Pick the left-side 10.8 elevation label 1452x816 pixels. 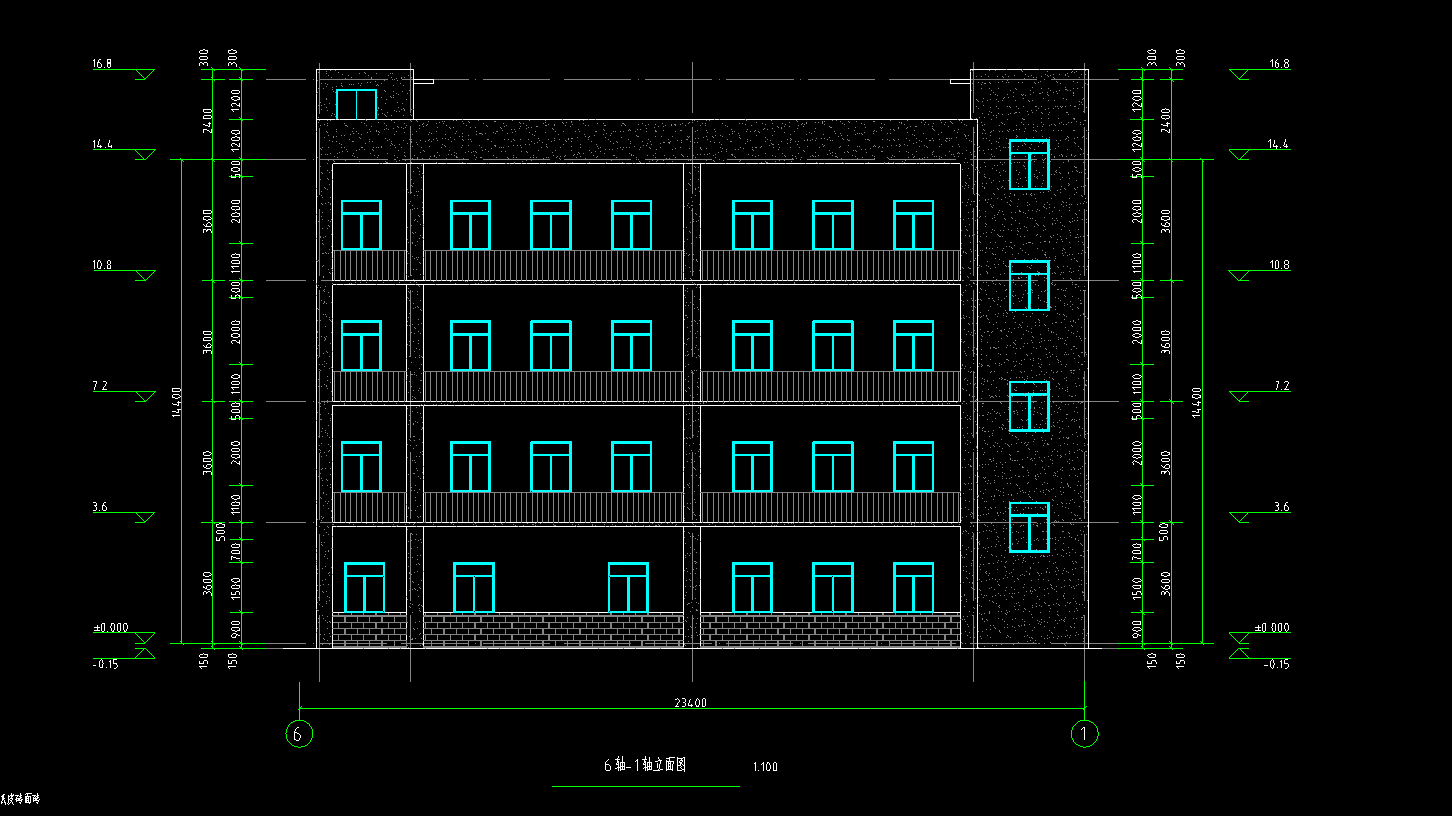click(x=102, y=266)
